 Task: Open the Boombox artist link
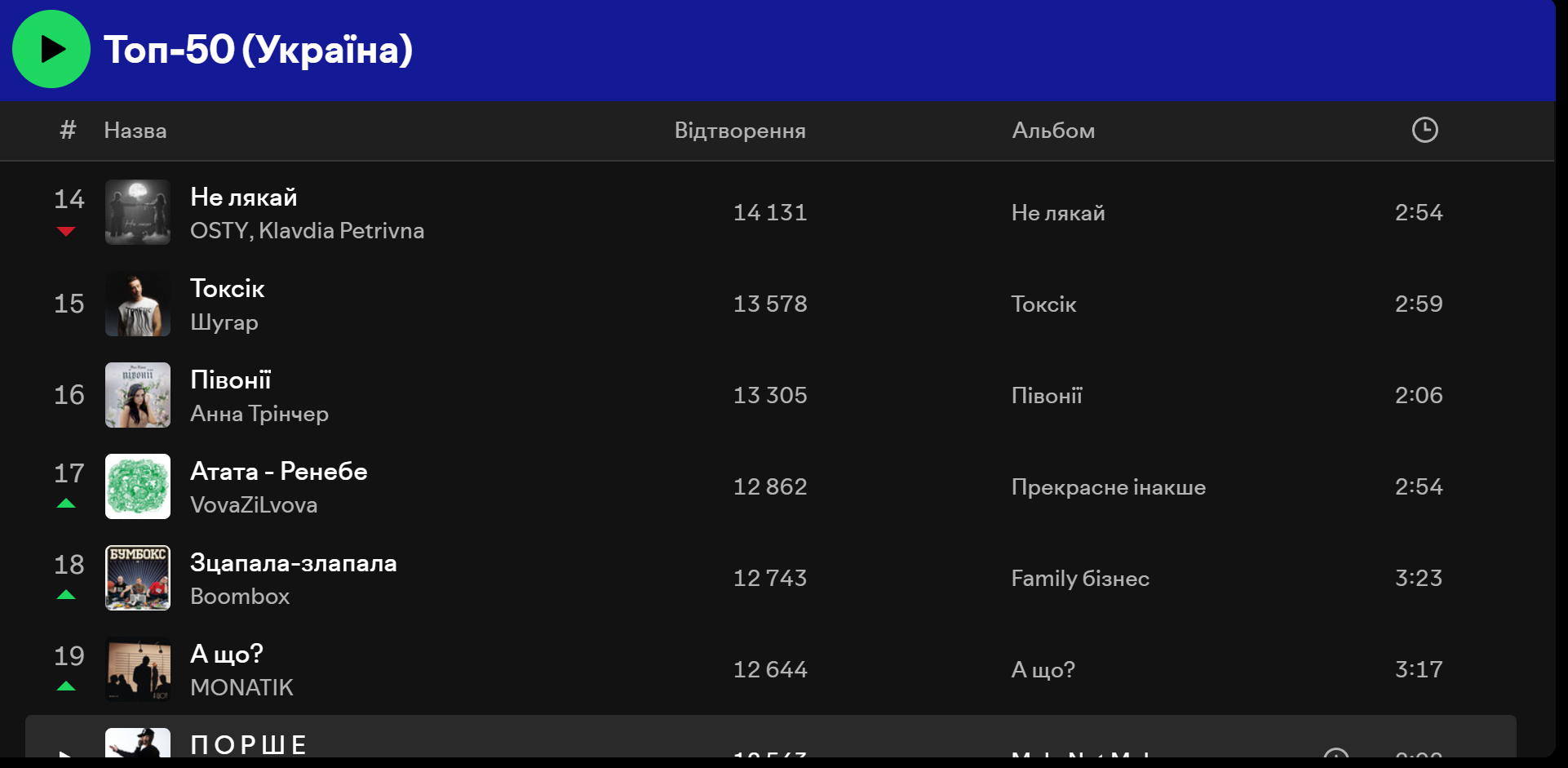point(240,597)
